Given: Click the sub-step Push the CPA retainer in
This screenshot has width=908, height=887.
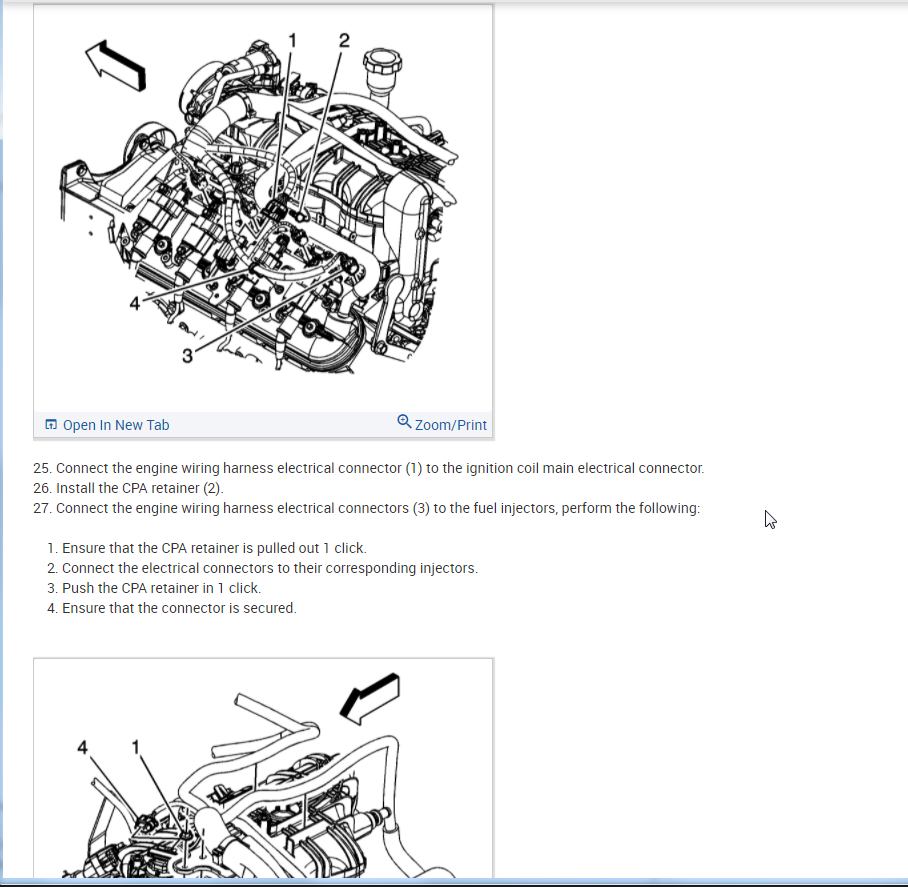Looking at the screenshot, I should click(154, 588).
